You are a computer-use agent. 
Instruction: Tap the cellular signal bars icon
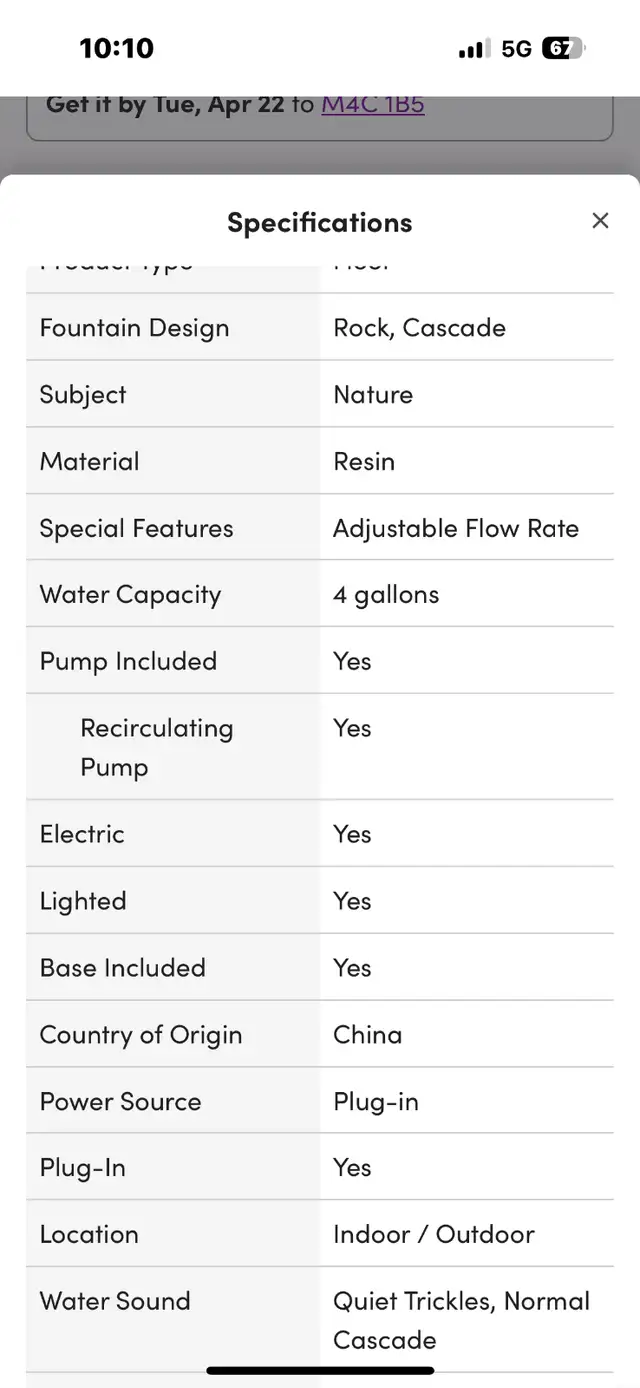pos(474,48)
